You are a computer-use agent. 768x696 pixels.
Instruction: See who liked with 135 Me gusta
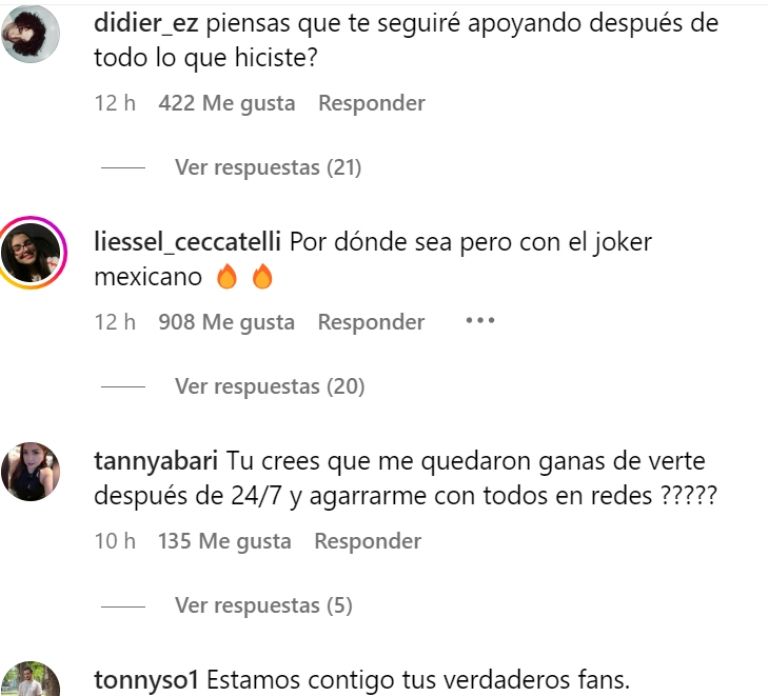(x=224, y=541)
